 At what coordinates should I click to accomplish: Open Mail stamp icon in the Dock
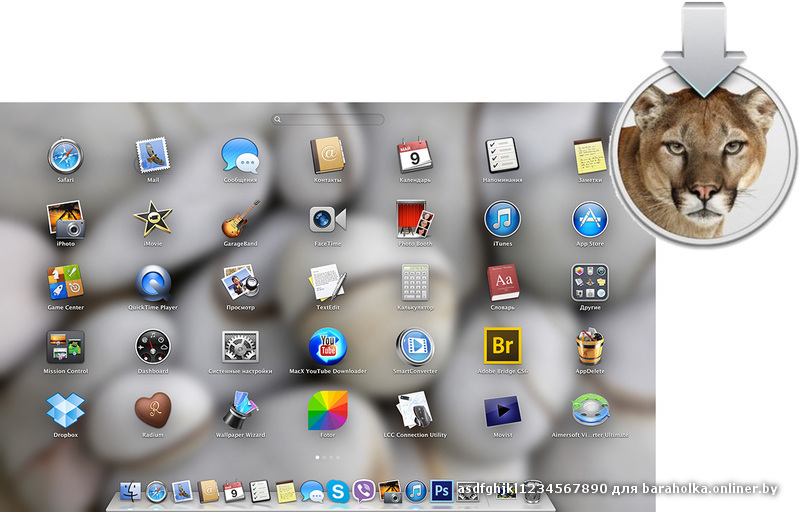[x=182, y=492]
